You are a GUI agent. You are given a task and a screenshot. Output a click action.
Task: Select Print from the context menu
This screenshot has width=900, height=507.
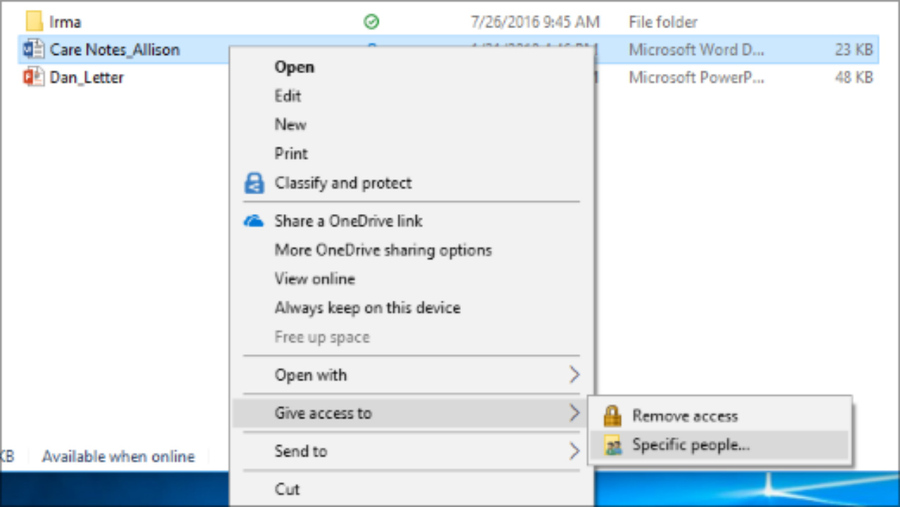291,153
